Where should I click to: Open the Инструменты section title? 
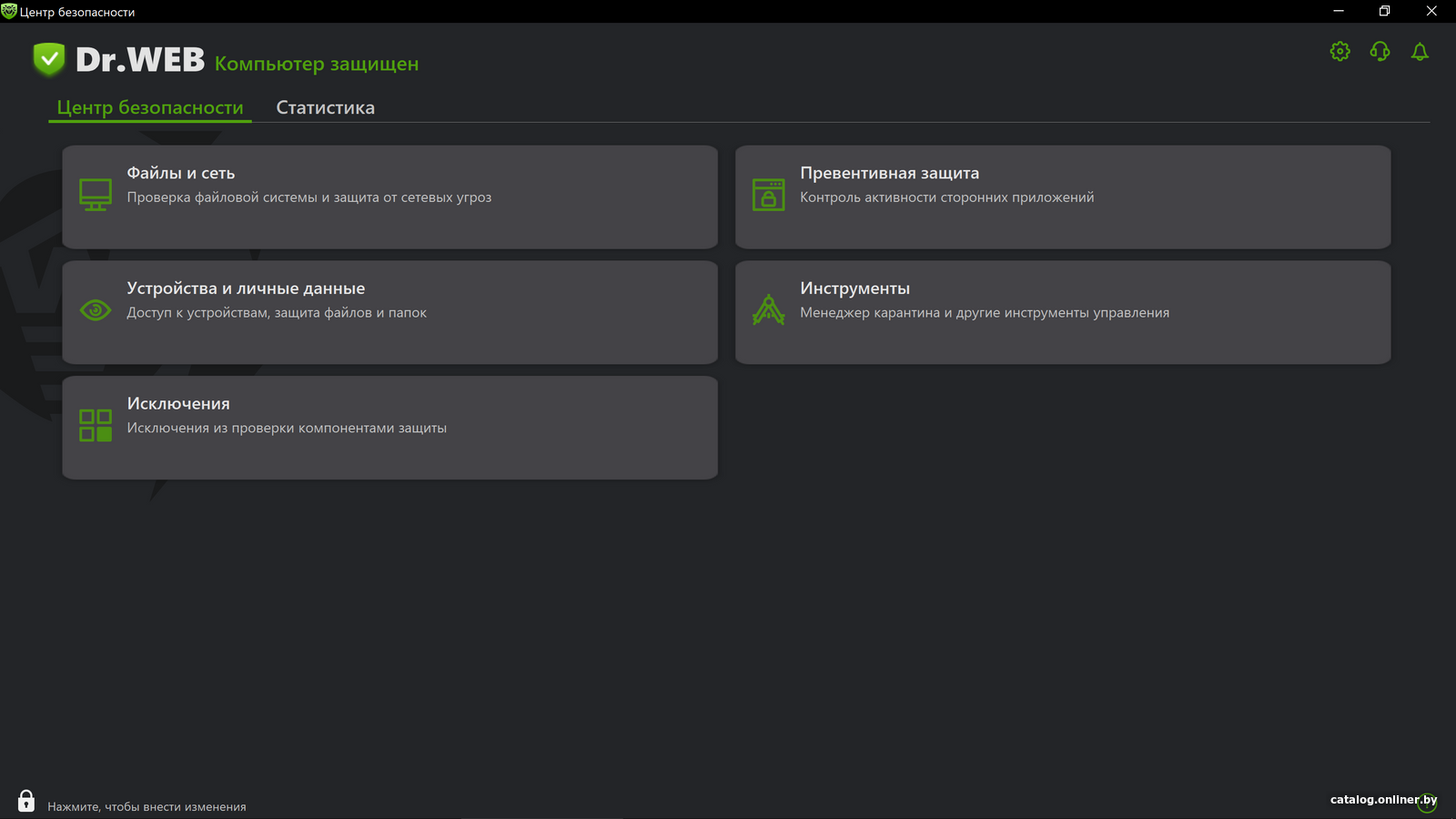[x=855, y=288]
